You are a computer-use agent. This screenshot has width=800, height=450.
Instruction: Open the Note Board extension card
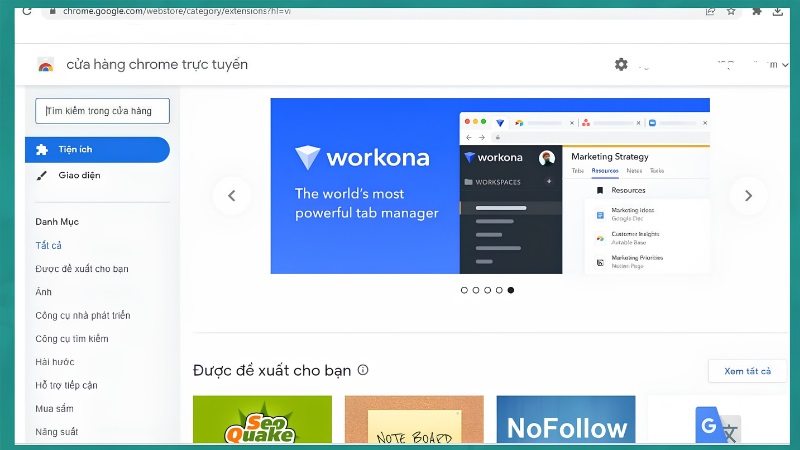tap(414, 419)
